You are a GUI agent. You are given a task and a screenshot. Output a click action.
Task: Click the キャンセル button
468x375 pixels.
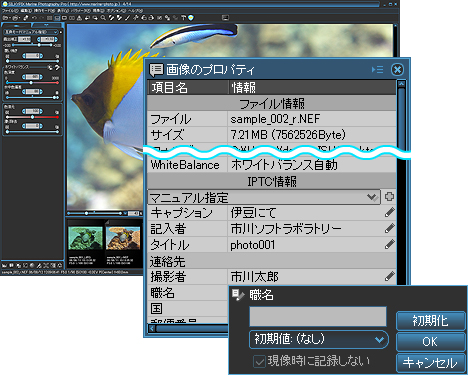coord(430,363)
